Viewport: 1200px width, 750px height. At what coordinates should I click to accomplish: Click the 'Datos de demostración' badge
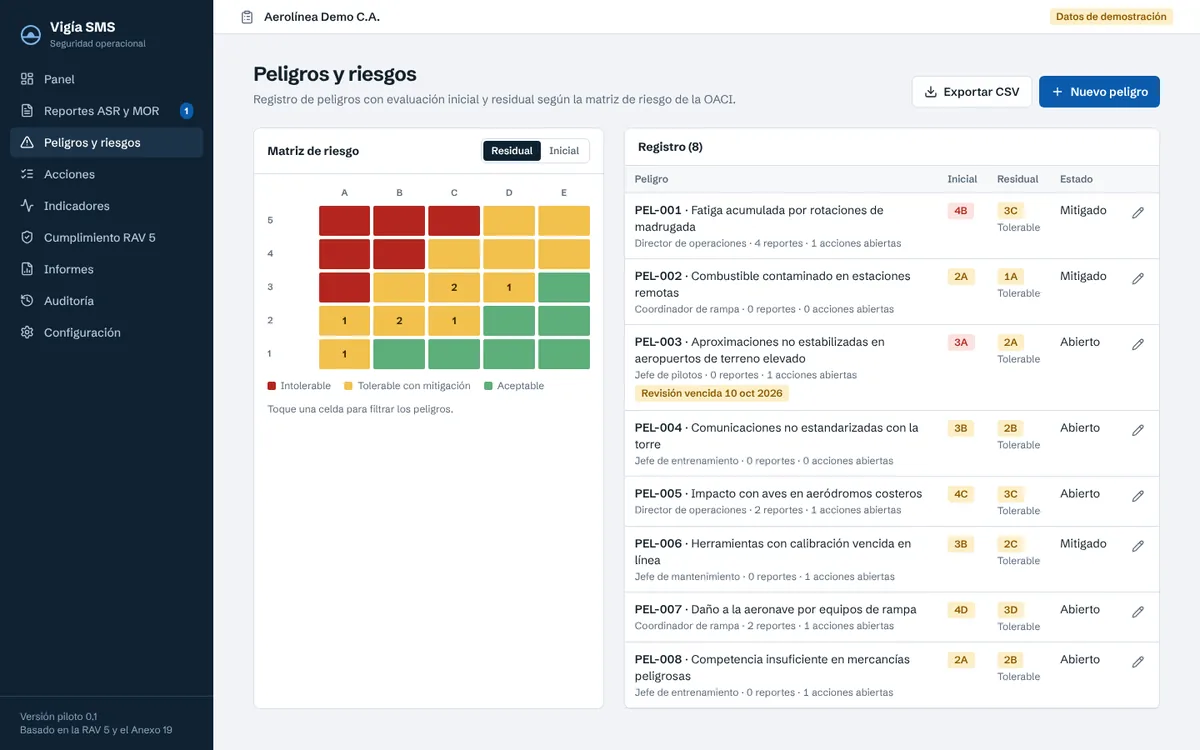tap(1111, 17)
